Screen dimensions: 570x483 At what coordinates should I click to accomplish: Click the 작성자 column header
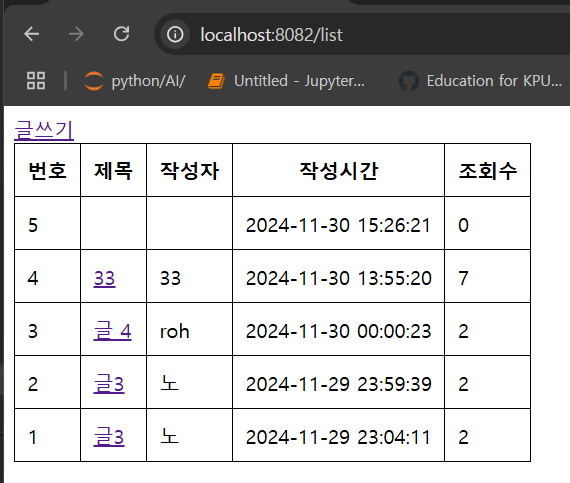pos(189,170)
